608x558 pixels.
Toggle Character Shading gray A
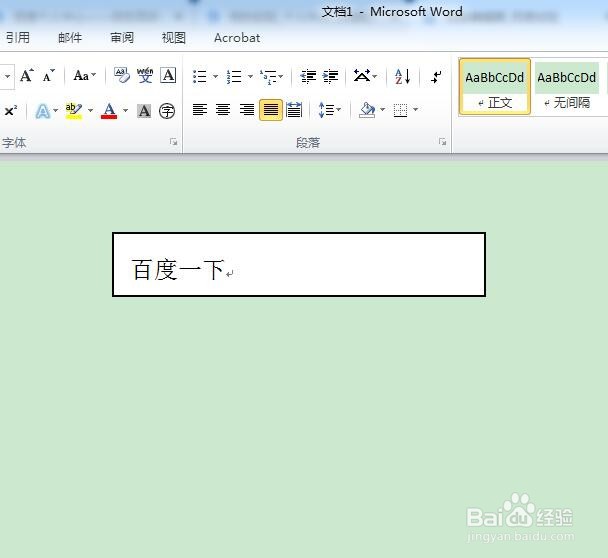coord(144,111)
